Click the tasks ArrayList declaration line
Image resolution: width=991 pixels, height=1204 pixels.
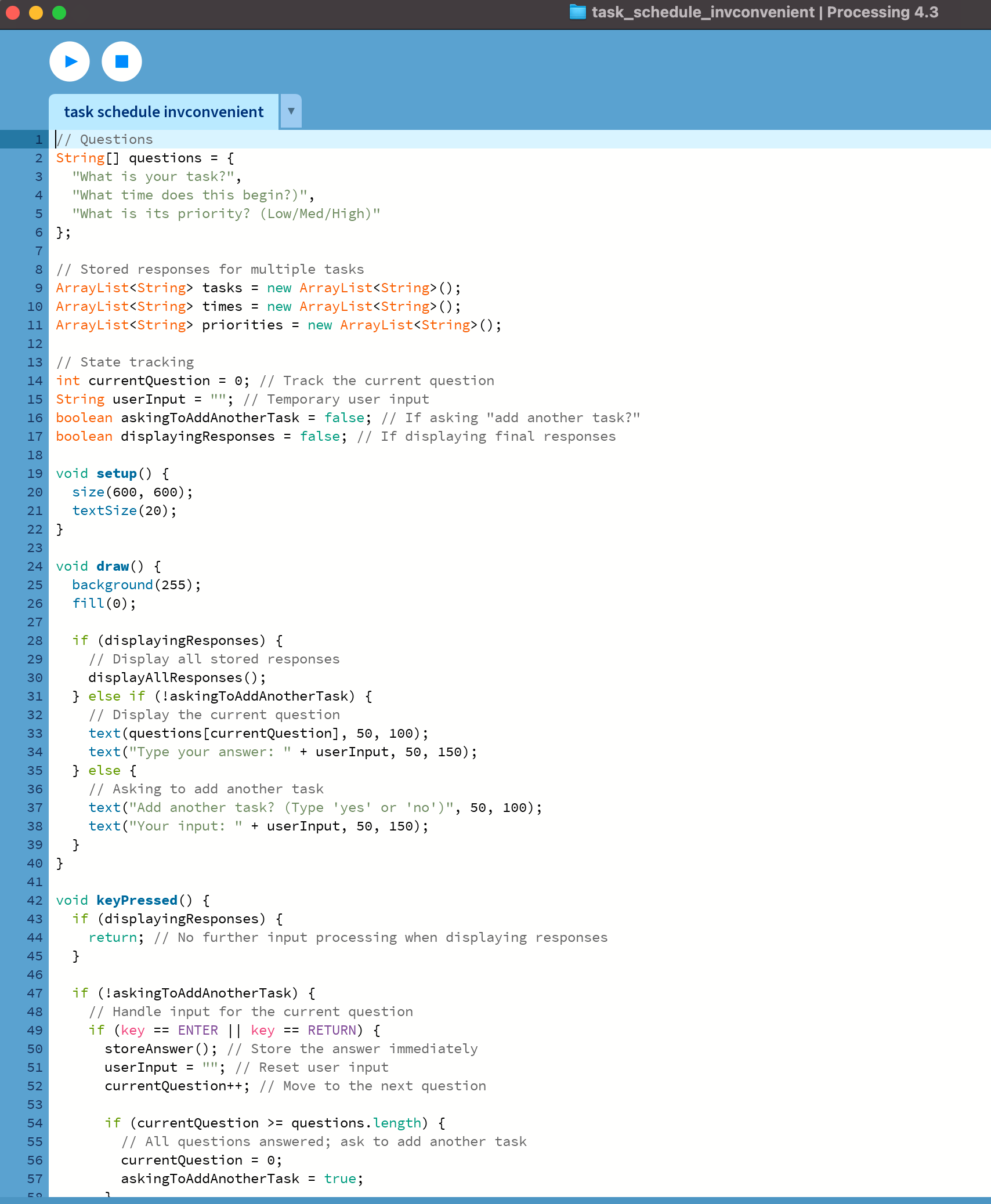(258, 288)
